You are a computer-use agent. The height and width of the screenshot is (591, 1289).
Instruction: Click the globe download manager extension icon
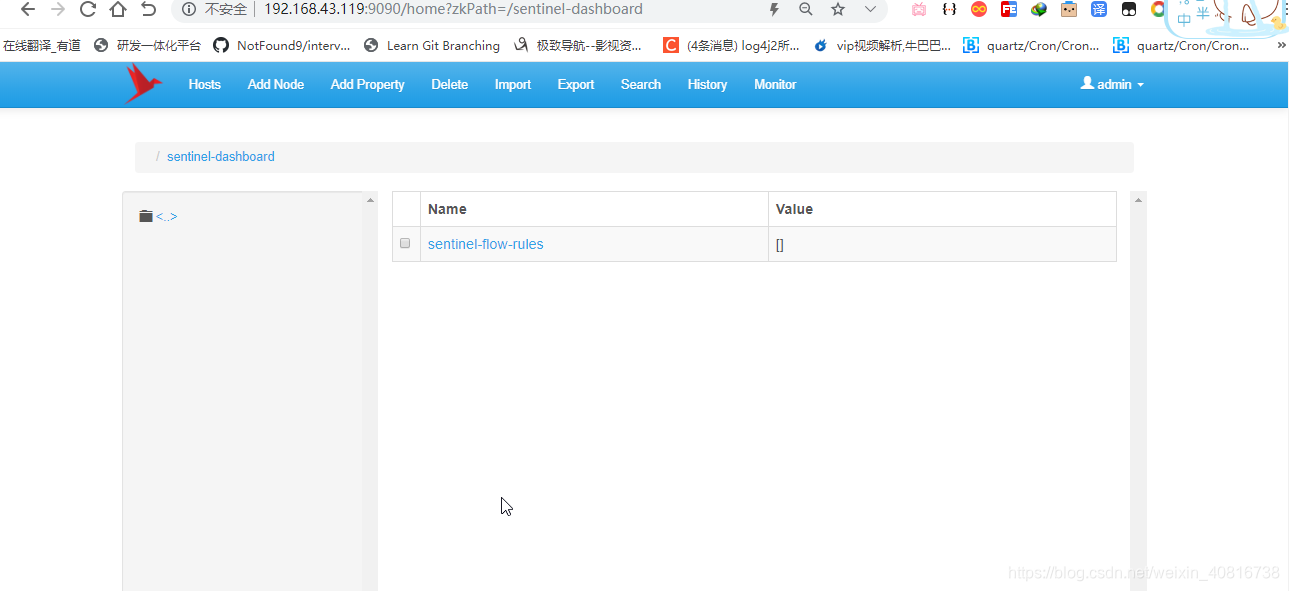(1039, 9)
